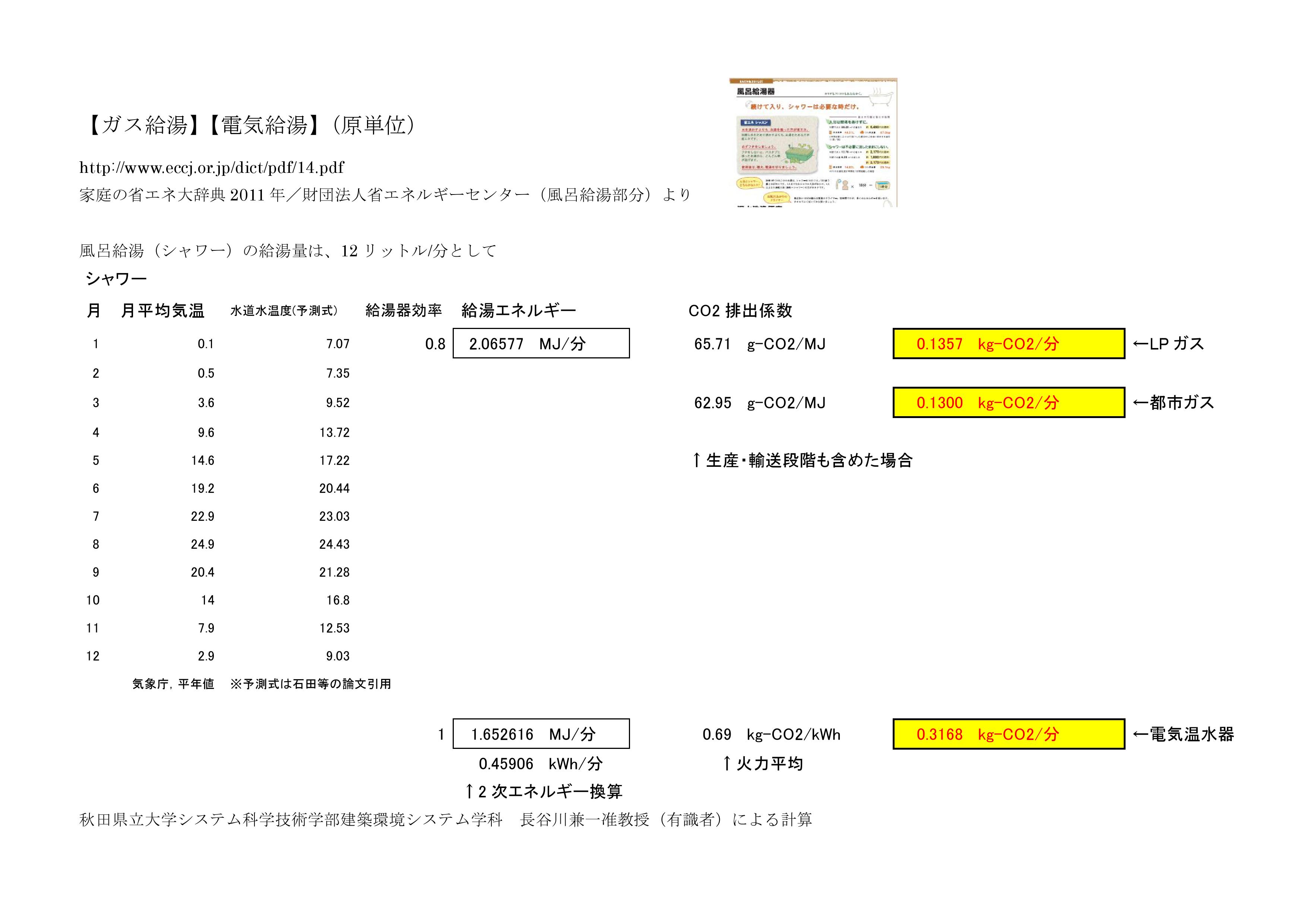Screen dimensions: 1307x924
Task: Click the 給湯器効率 column header
Action: pos(403,310)
